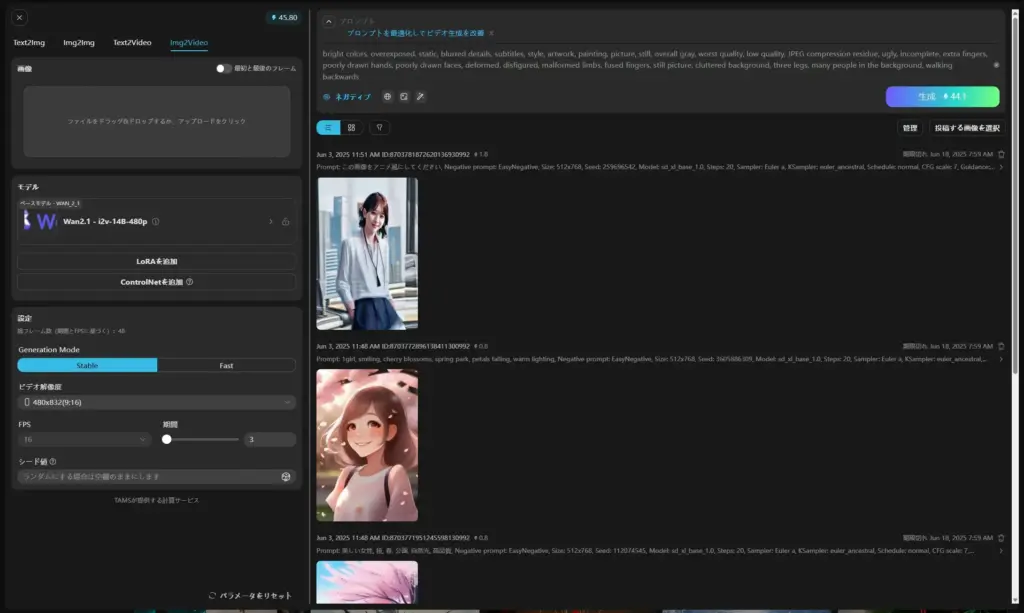This screenshot has width=1024, height=613.
Task: Close the generation panel with X
Action: coord(20,17)
